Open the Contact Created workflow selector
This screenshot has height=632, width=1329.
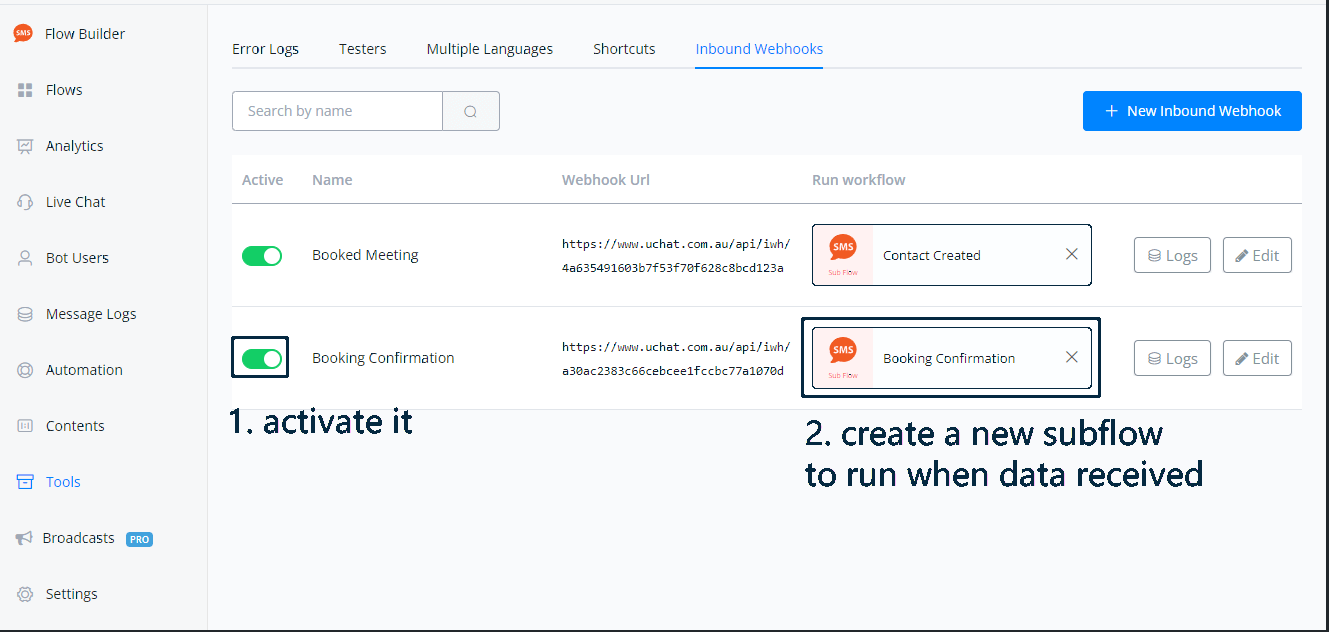point(952,255)
